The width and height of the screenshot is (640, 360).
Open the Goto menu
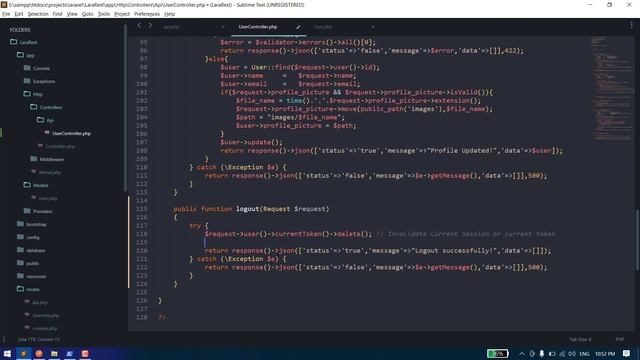pos(87,14)
